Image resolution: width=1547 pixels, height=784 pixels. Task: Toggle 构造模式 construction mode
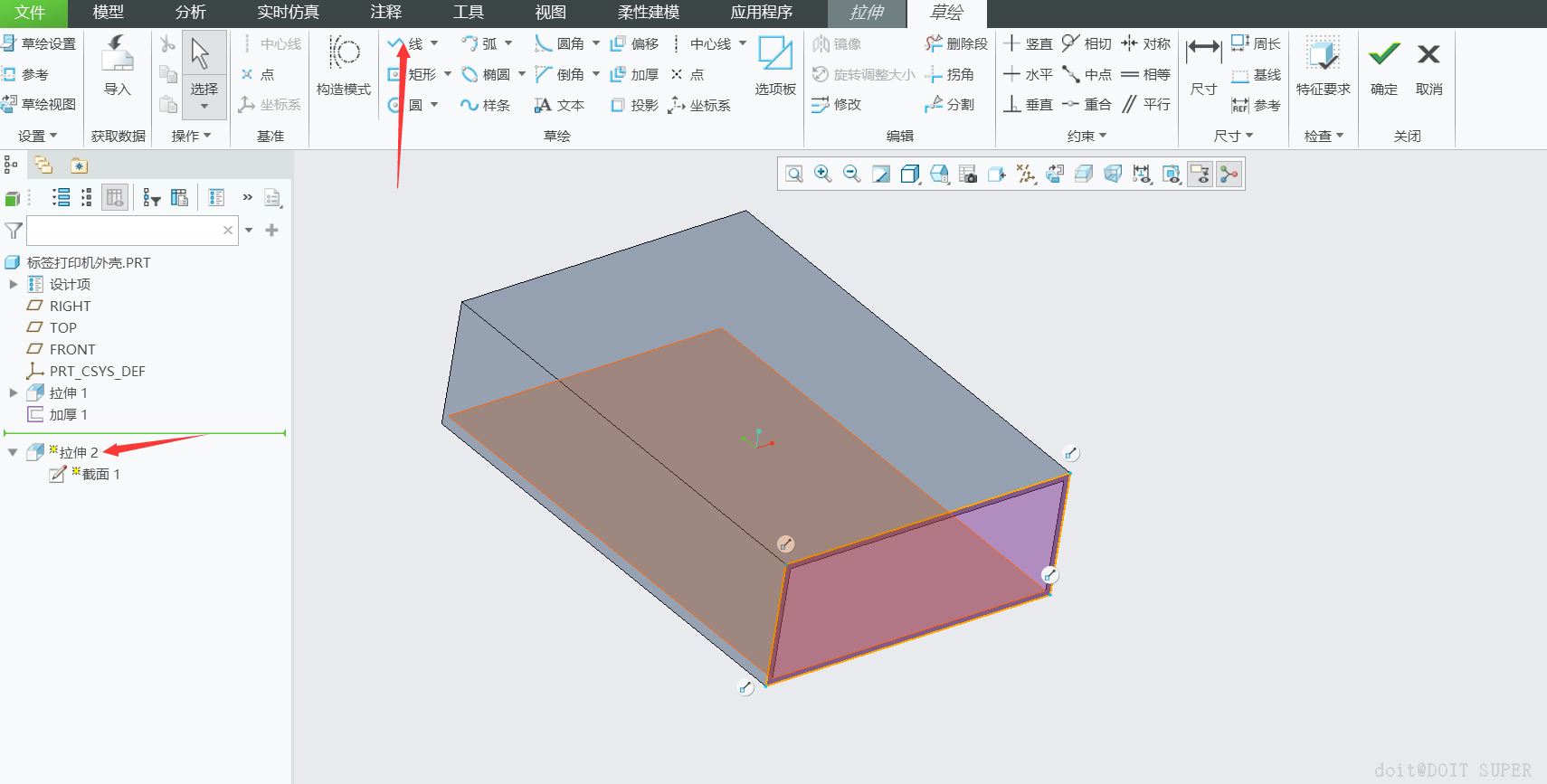pyautogui.click(x=344, y=65)
